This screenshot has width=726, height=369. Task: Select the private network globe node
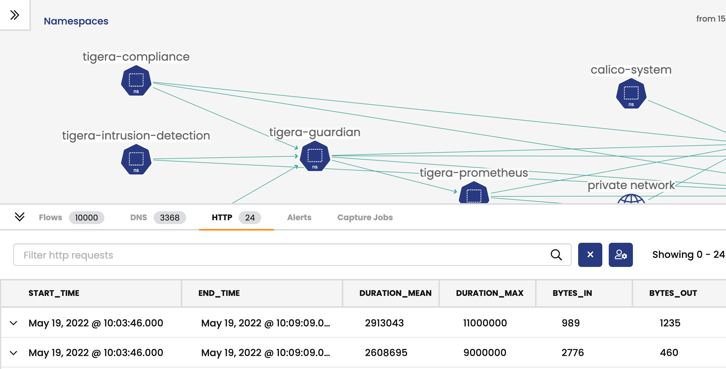click(631, 199)
